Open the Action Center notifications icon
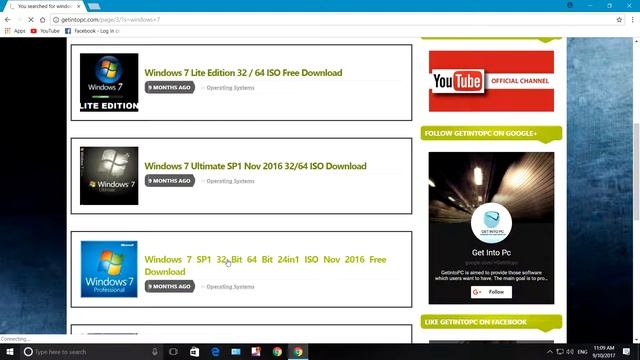This screenshot has height=360, width=640. pos(627,351)
